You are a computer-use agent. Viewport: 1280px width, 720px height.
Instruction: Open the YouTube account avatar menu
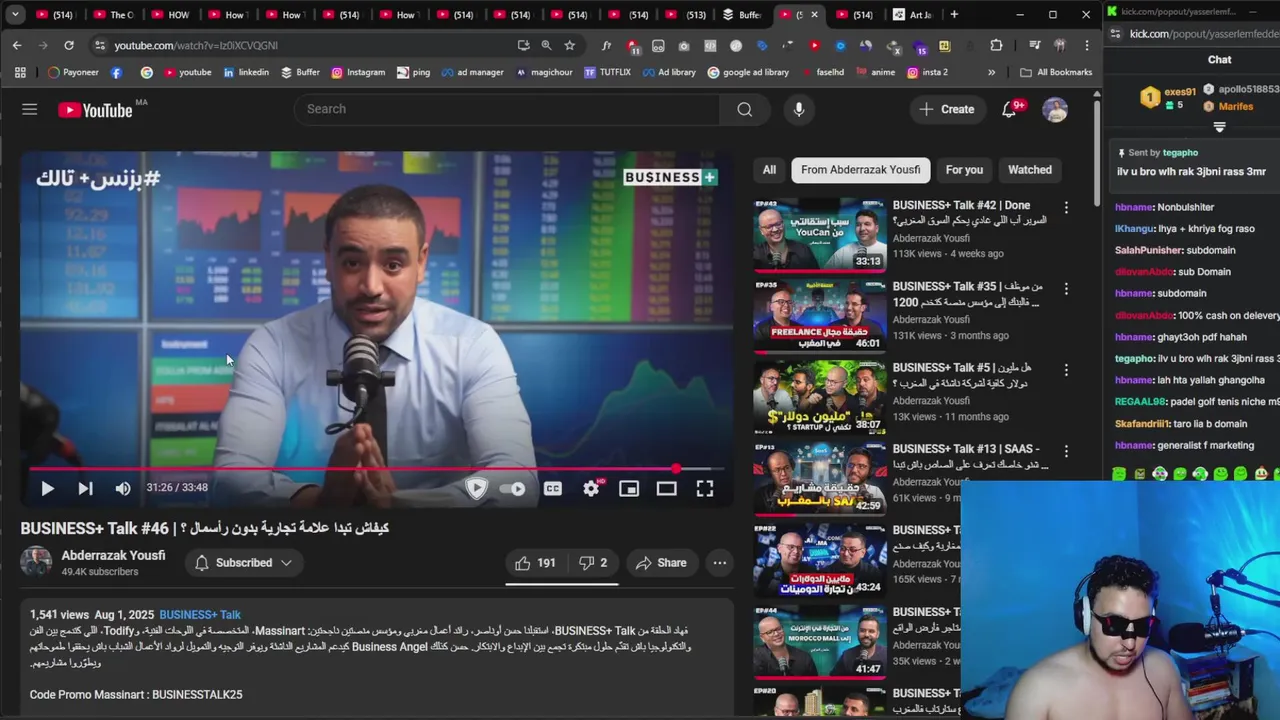(x=1055, y=109)
